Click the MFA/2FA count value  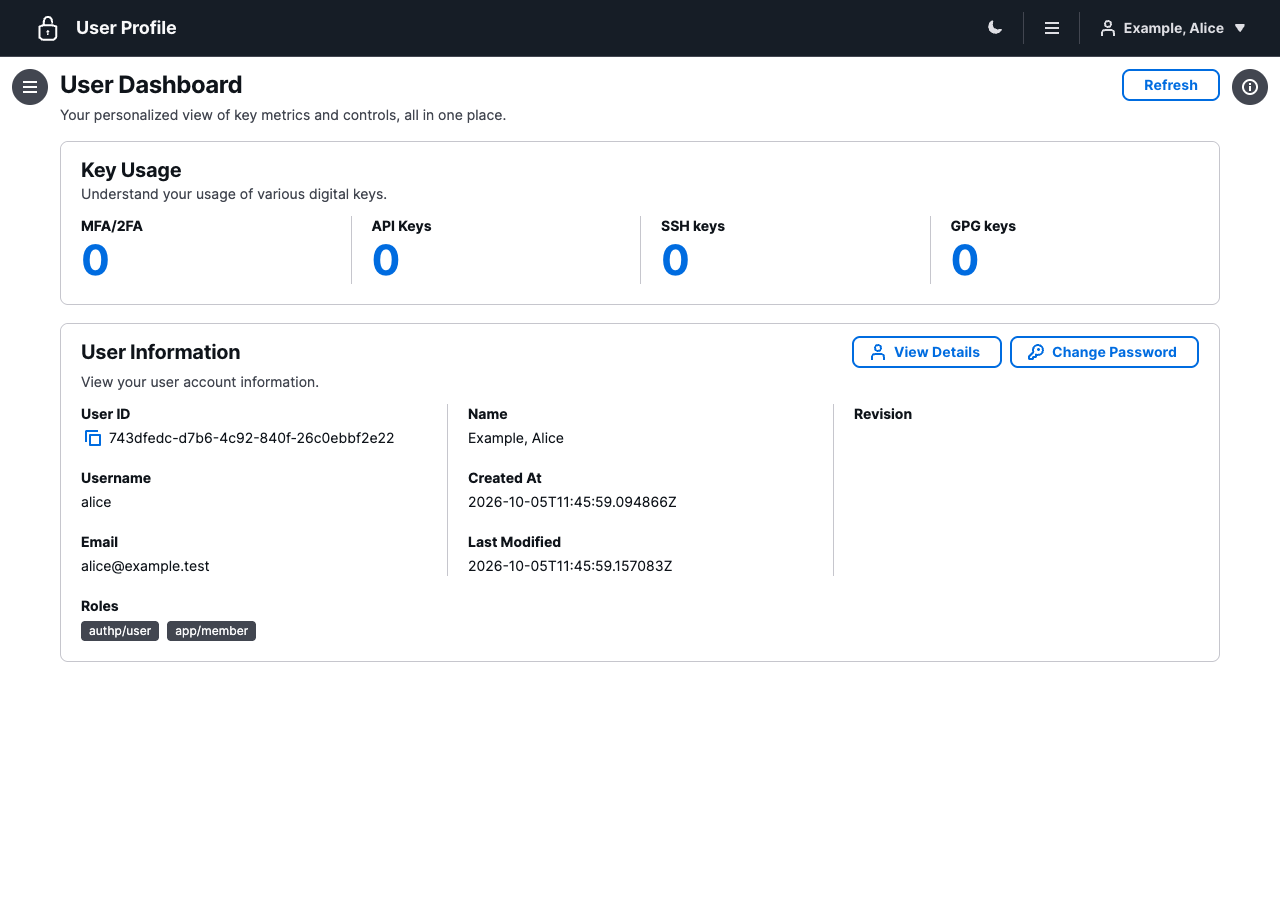(95, 260)
